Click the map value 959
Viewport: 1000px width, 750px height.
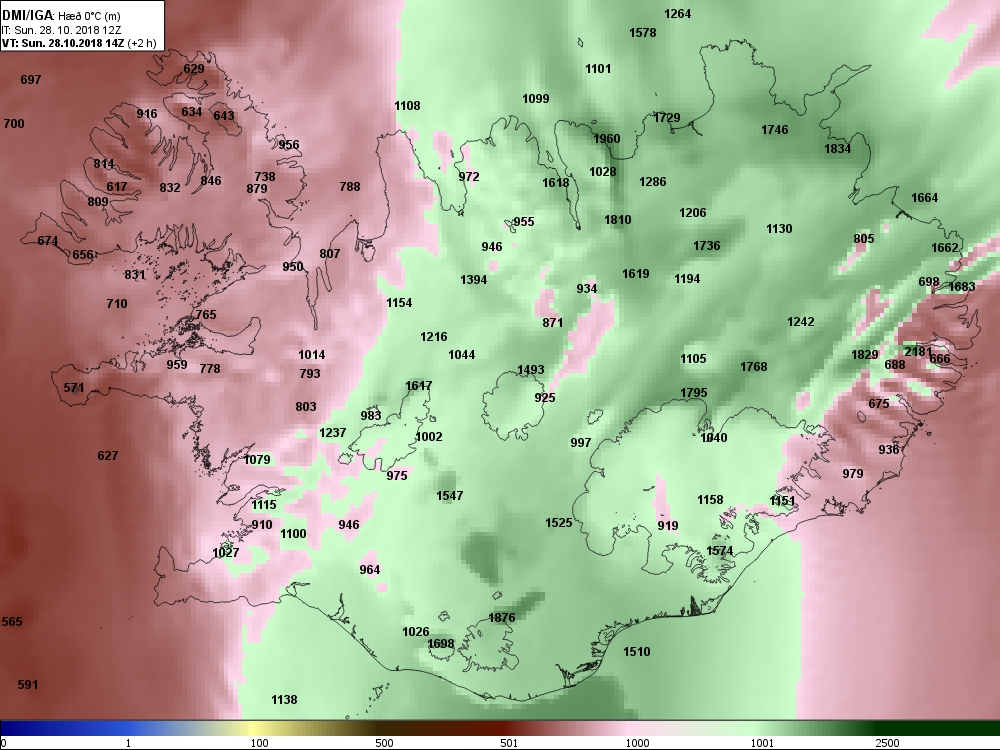[177, 365]
